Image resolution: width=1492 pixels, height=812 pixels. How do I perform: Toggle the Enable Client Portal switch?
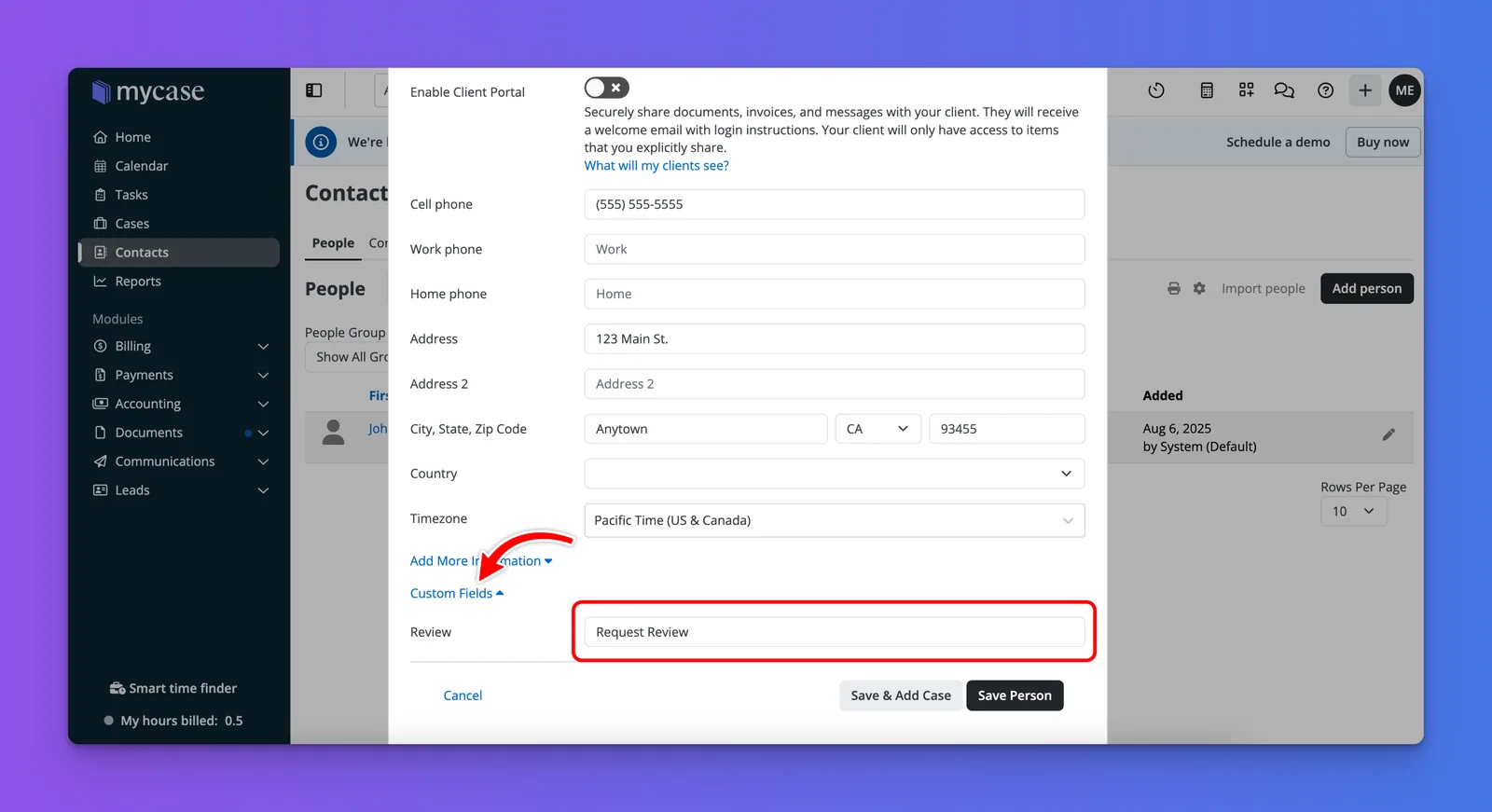click(x=607, y=88)
